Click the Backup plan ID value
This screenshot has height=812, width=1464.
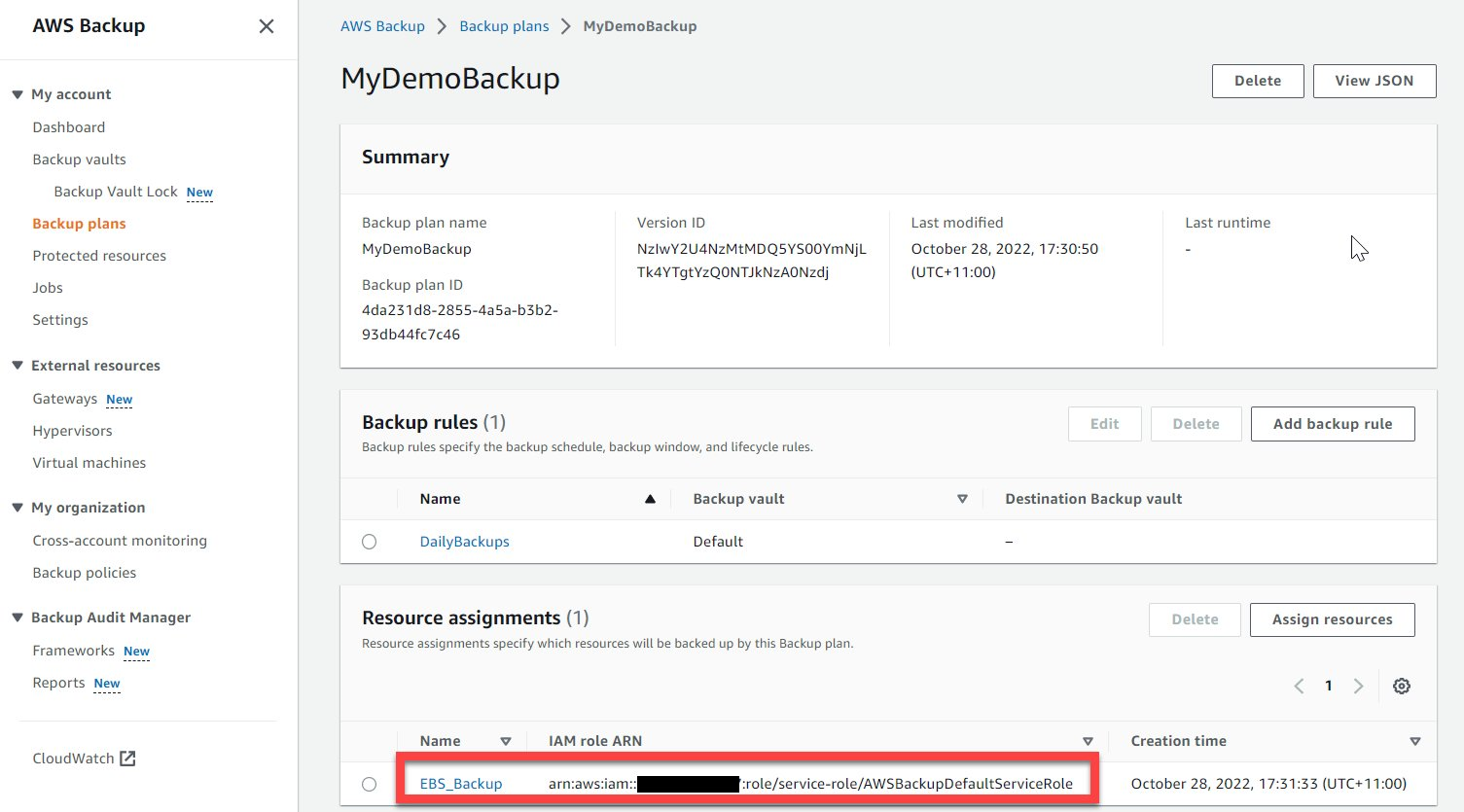point(460,322)
